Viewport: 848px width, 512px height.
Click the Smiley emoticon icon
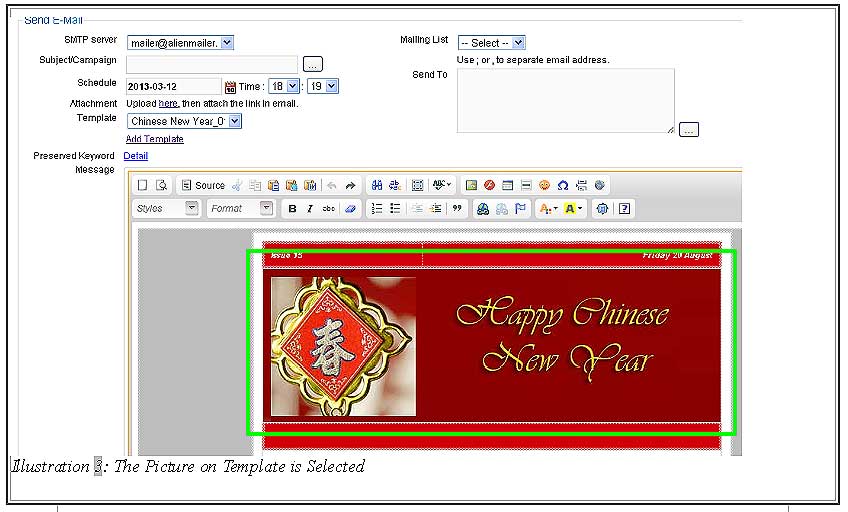pos(545,185)
